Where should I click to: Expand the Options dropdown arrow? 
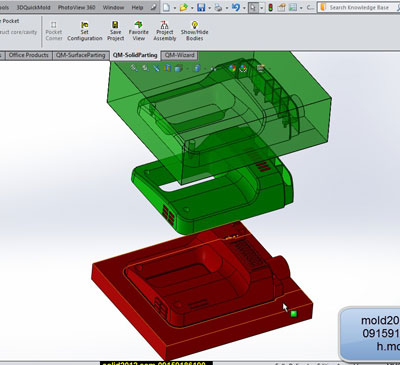click(x=301, y=8)
